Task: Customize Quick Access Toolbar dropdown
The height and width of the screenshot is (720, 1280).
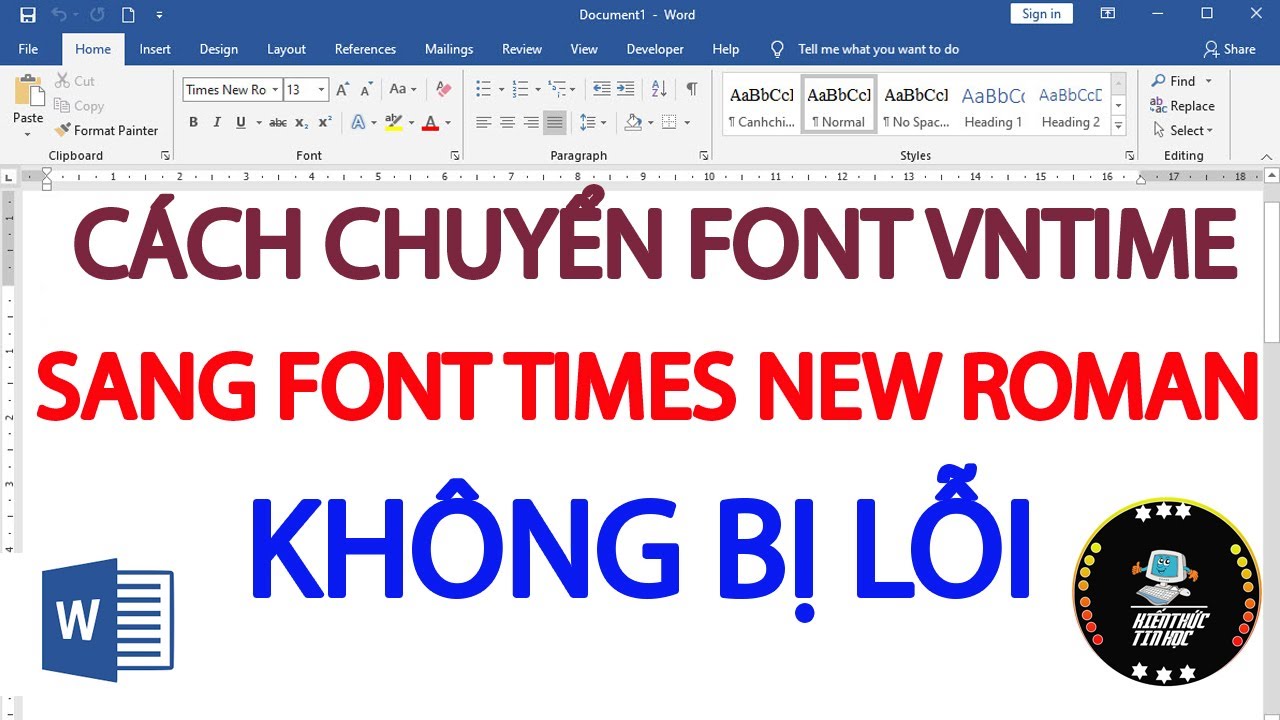Action: click(160, 15)
